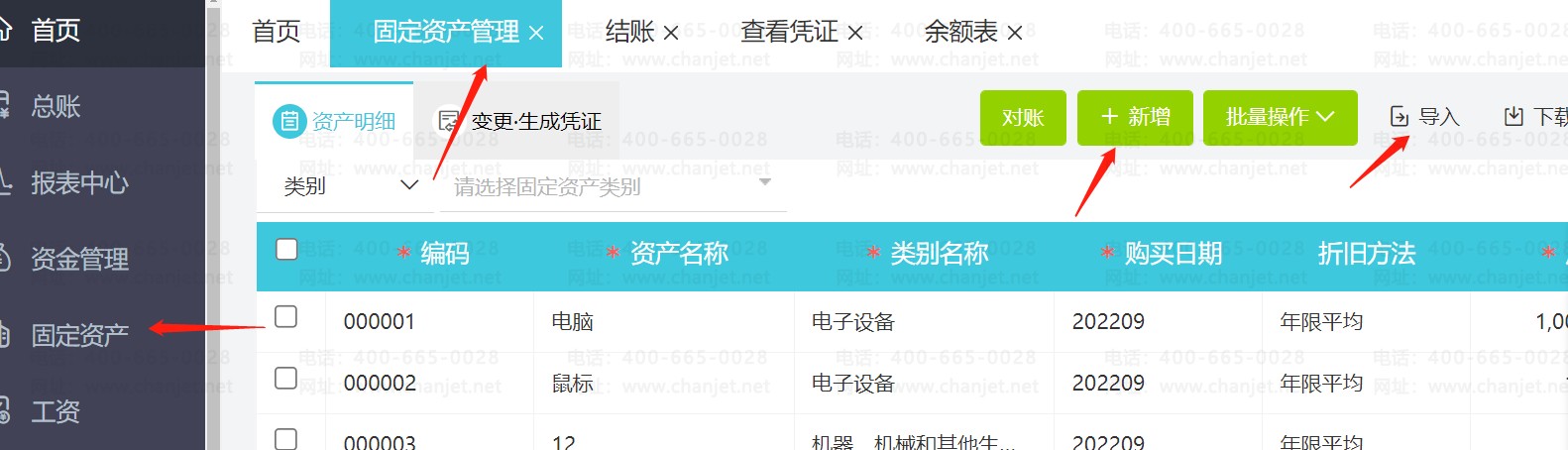
Task: Close the 固定资产管理 tab
Action: click(536, 33)
